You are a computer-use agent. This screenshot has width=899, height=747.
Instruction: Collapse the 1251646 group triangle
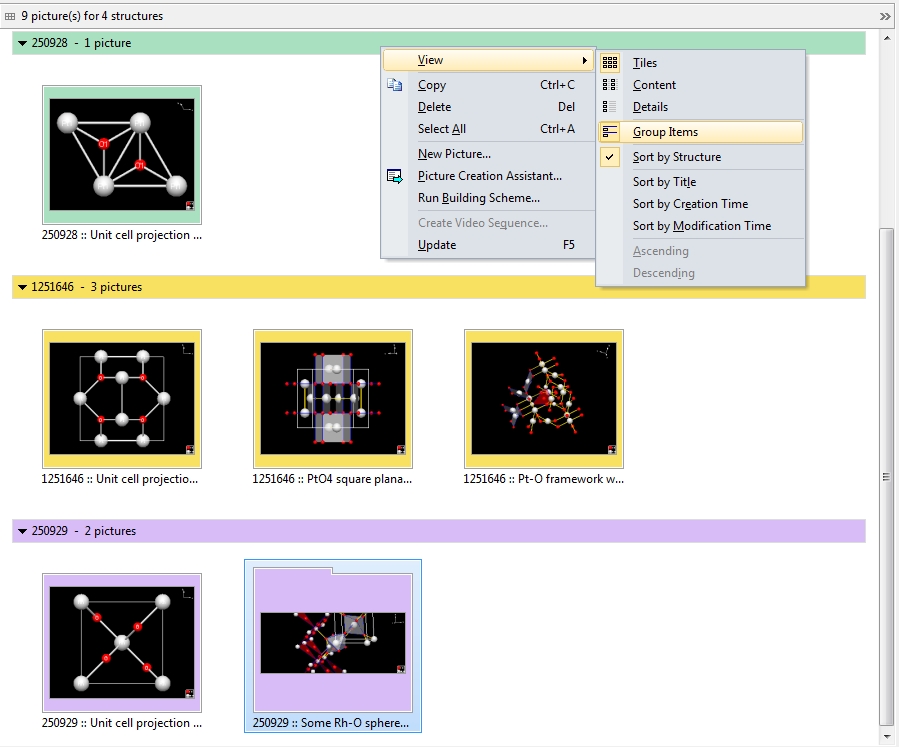tap(22, 287)
